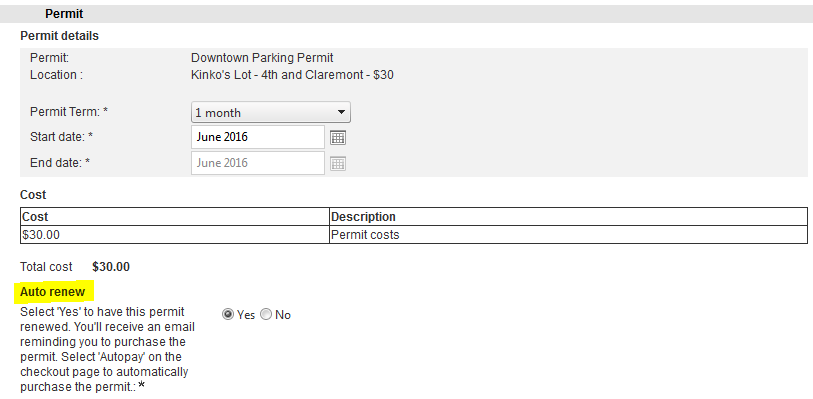Select the 'Permit costs' table cell

tap(568, 235)
